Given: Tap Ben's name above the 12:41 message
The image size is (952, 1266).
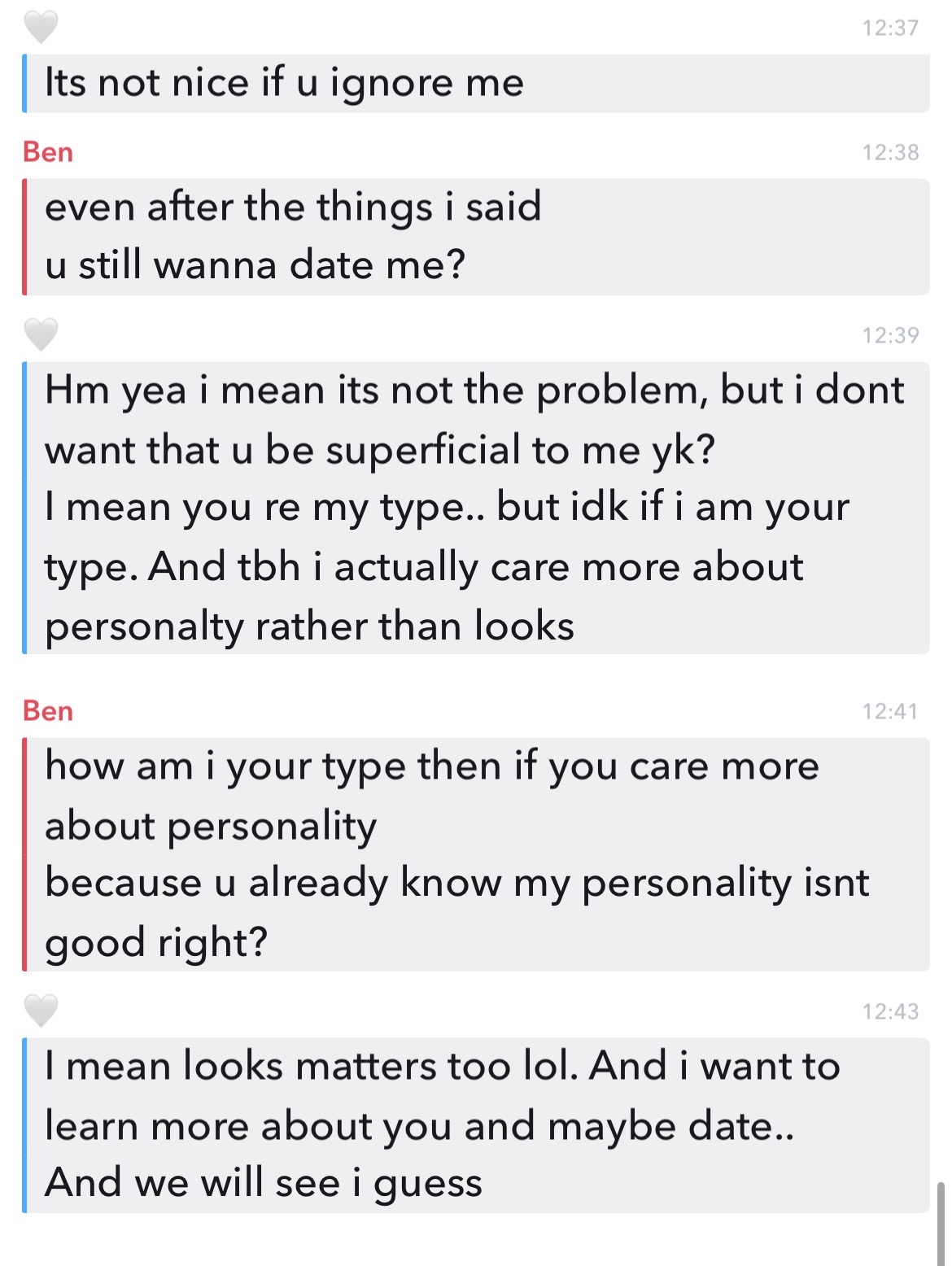Looking at the screenshot, I should point(48,711).
